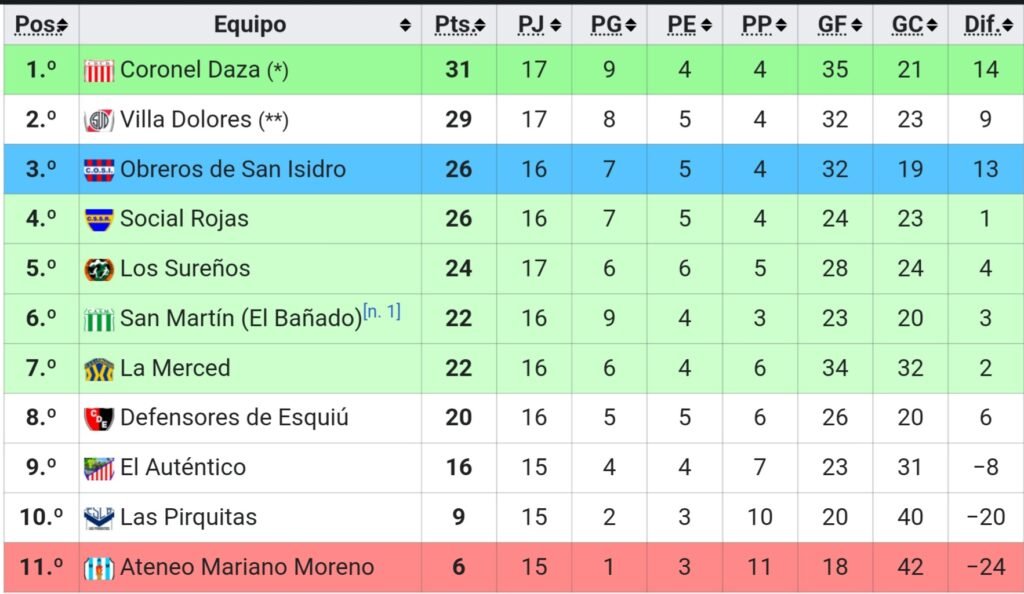Sort table by the Equipo column arrows
This screenshot has width=1024, height=594.
405,25
